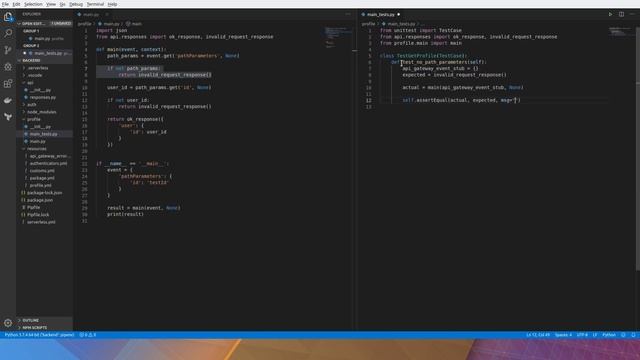Collapse the BACKEND folder section
Screen dimensions: 640x360
click(x=44, y=60)
